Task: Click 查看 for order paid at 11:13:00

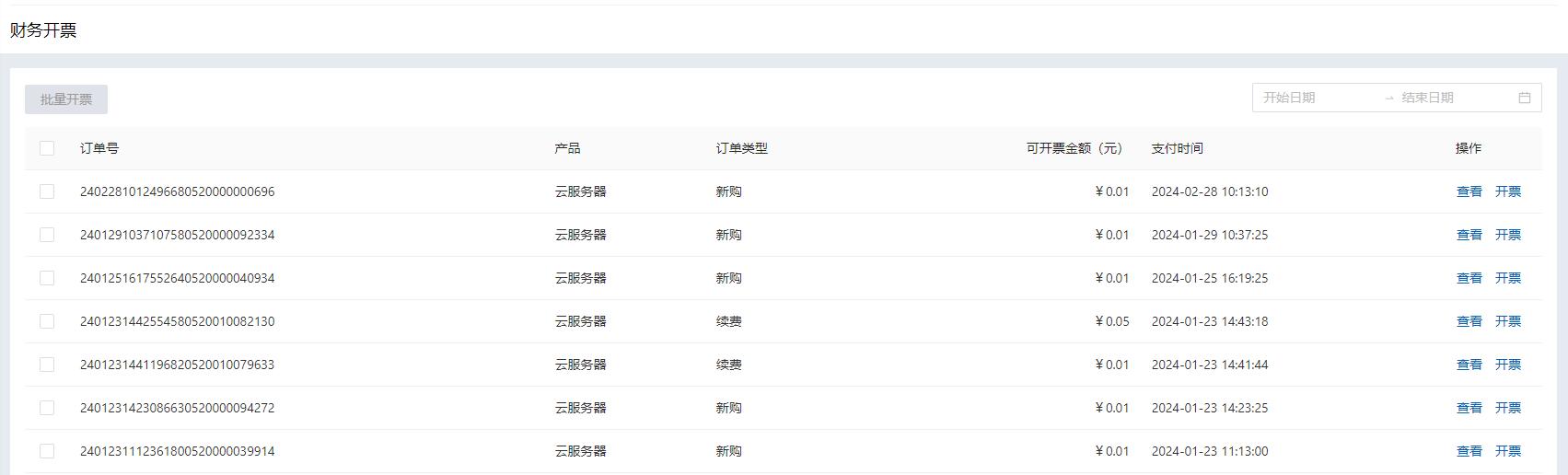Action: (x=1469, y=451)
